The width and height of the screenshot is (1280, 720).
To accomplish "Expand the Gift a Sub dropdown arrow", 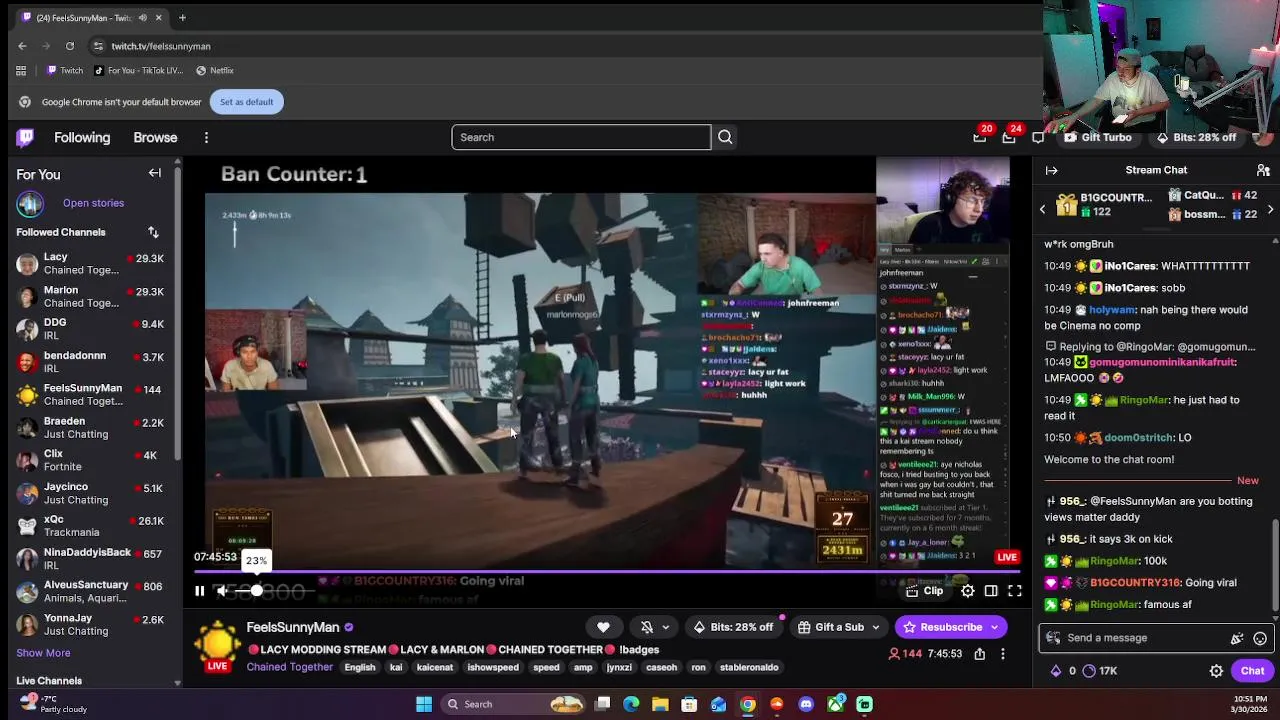I will tap(876, 627).
